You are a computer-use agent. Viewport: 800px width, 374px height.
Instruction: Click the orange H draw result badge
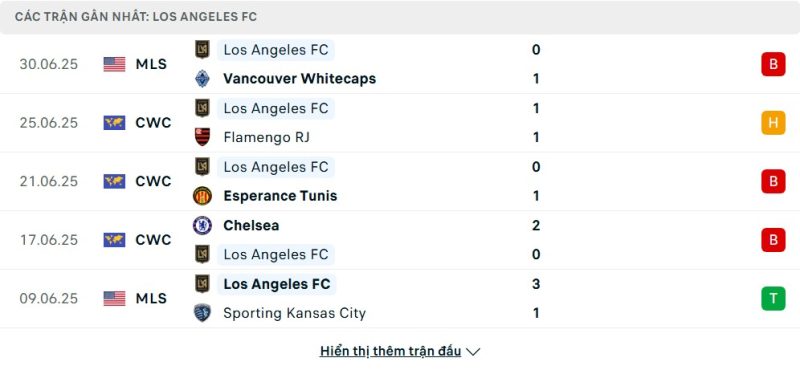click(x=773, y=122)
